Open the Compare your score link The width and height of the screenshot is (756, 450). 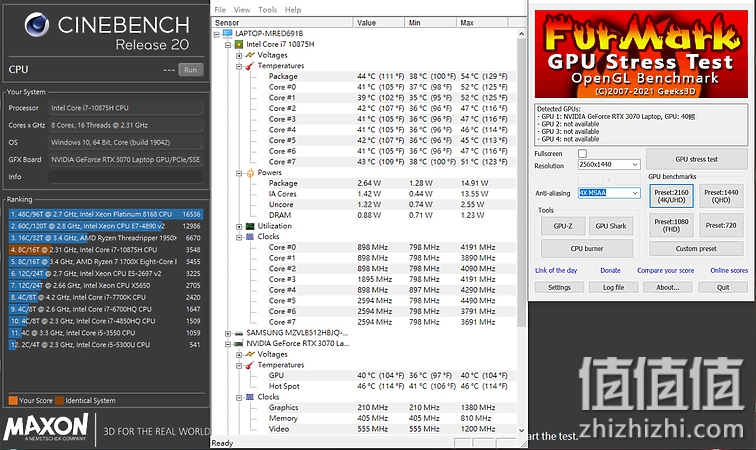click(665, 271)
